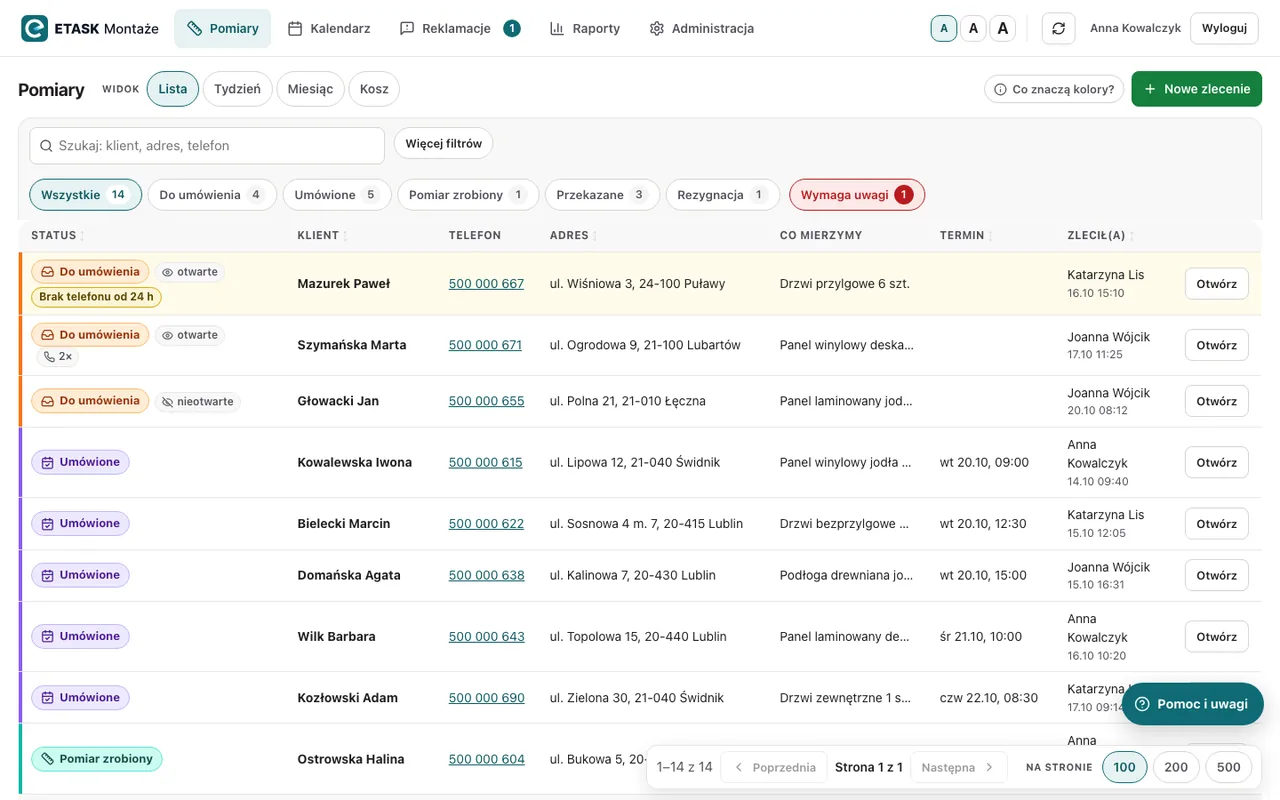Viewport: 1280px width, 800px height.
Task: Switch view to Tydzień
Action: point(237,89)
